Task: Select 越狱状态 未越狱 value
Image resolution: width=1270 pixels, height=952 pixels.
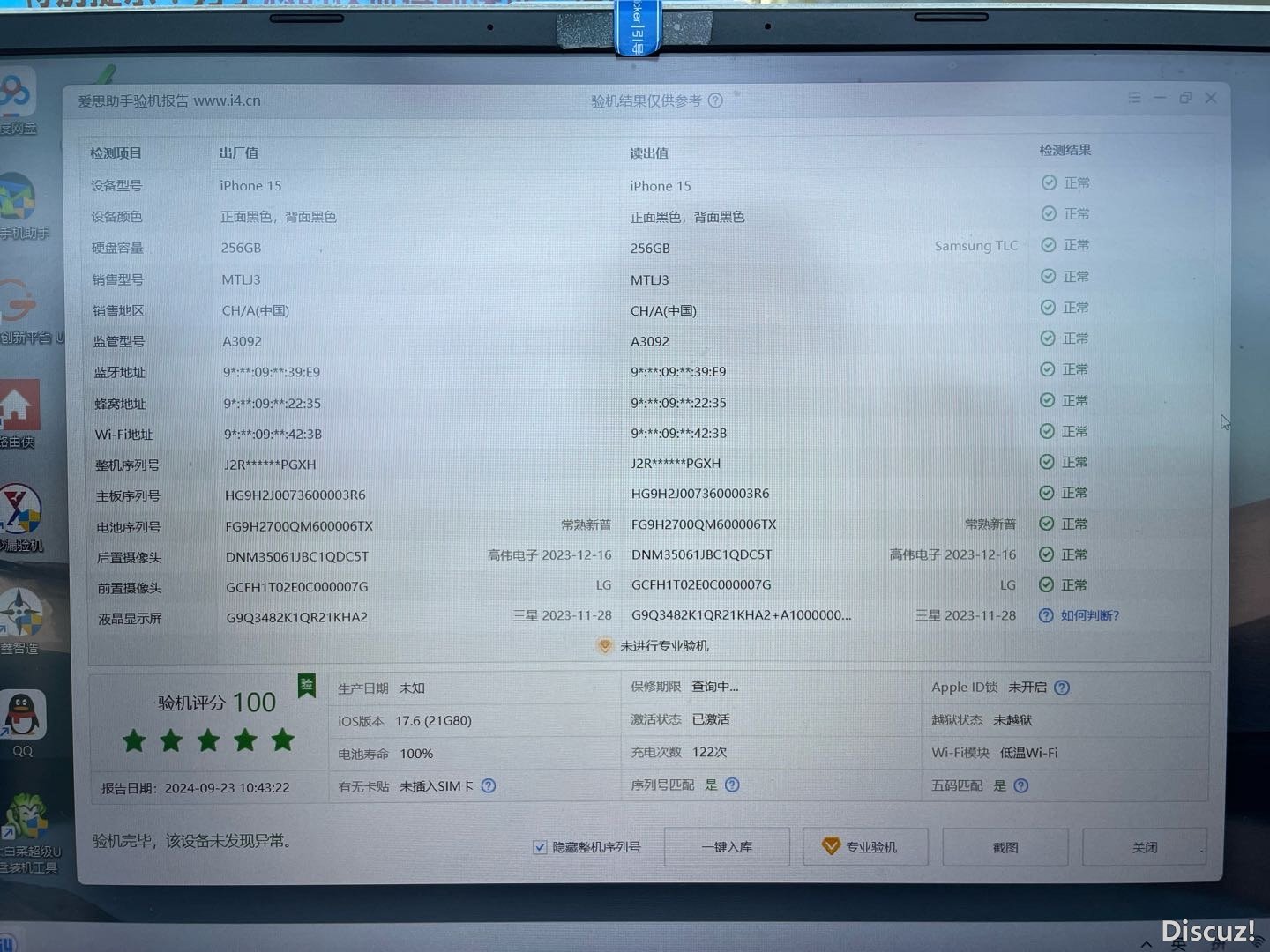Action: (1012, 720)
